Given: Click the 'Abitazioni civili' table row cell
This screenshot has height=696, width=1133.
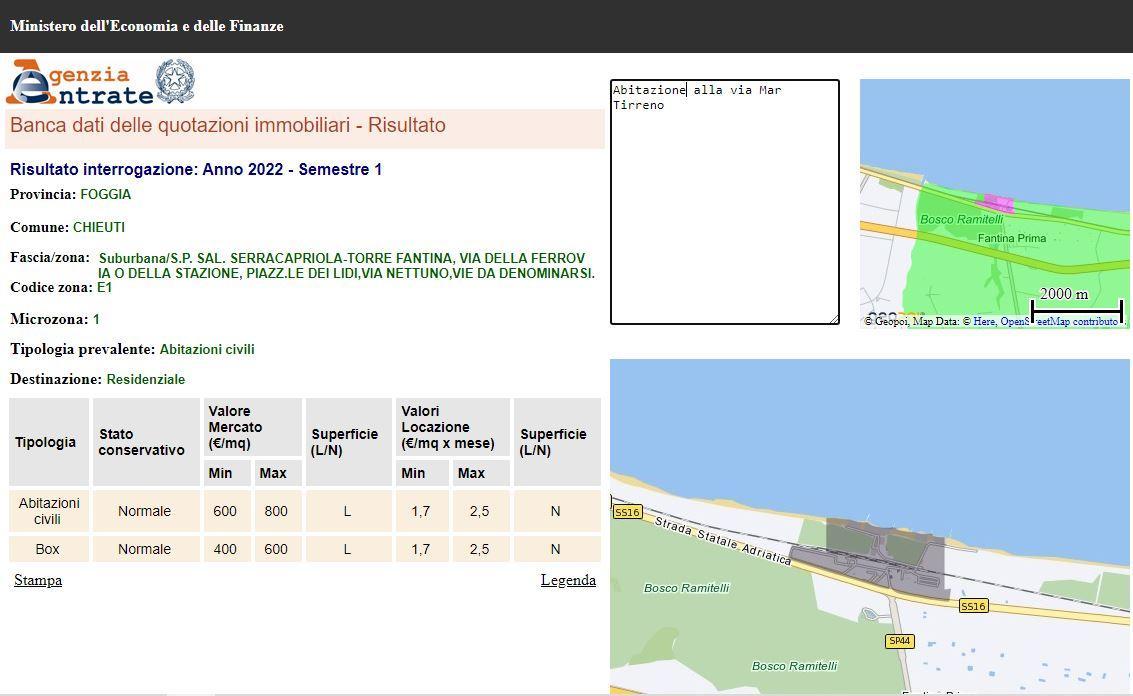Looking at the screenshot, I should coord(49,511).
